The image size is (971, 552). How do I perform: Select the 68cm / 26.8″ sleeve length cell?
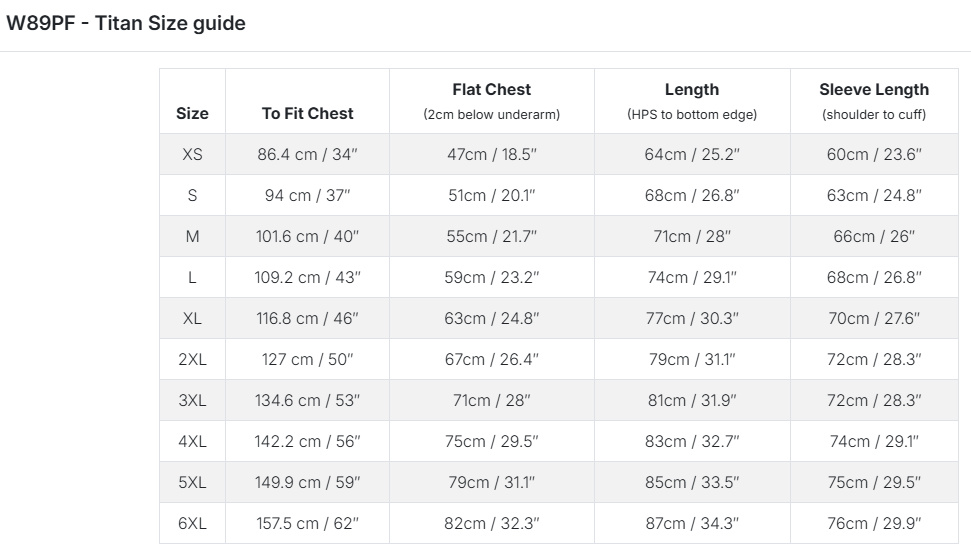(x=874, y=277)
